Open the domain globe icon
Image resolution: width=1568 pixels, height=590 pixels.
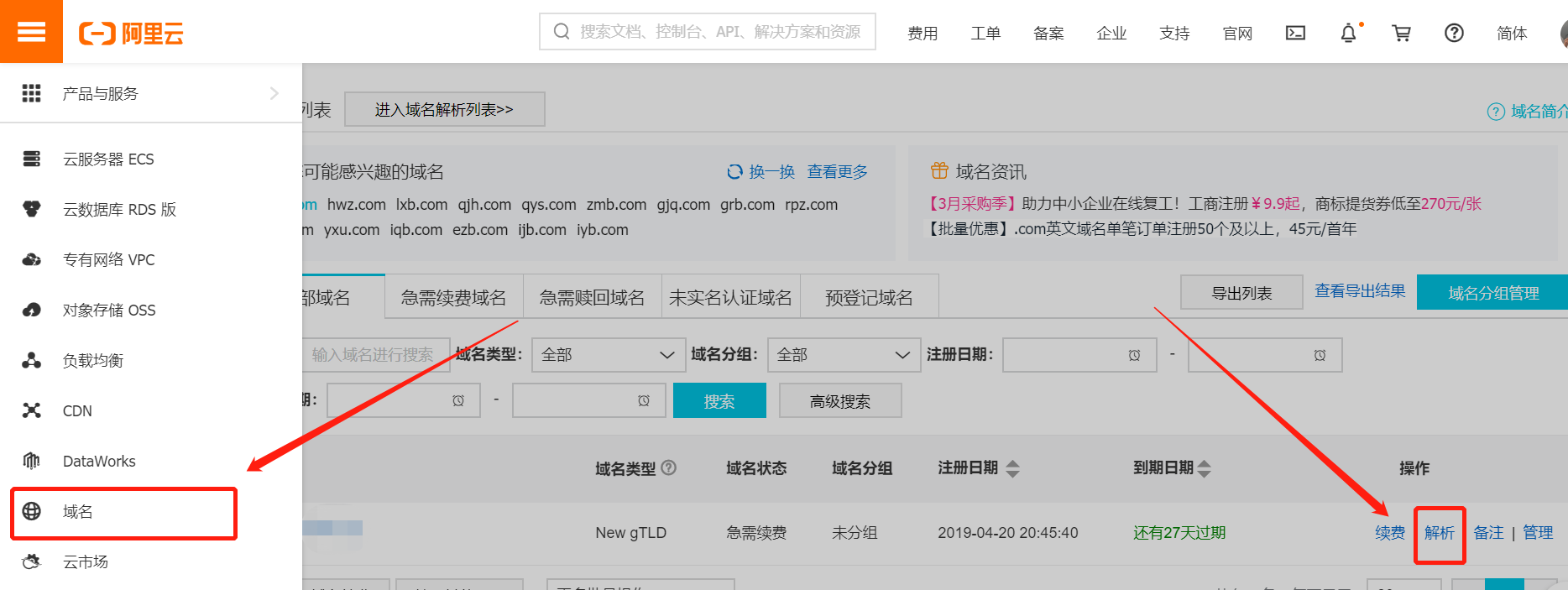click(x=32, y=511)
